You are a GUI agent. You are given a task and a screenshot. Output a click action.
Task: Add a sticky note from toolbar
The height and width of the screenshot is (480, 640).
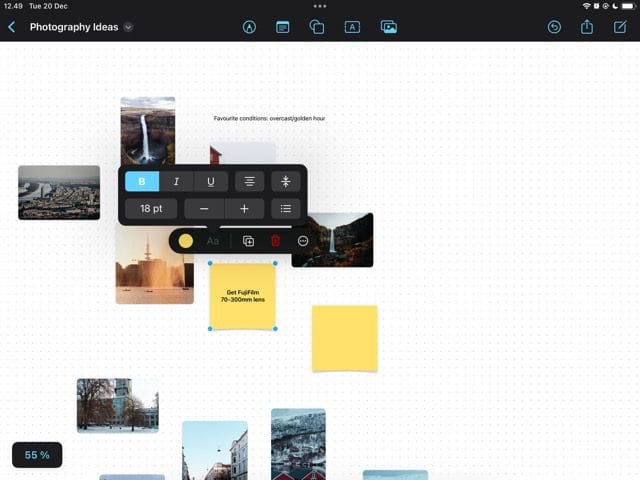coord(283,27)
